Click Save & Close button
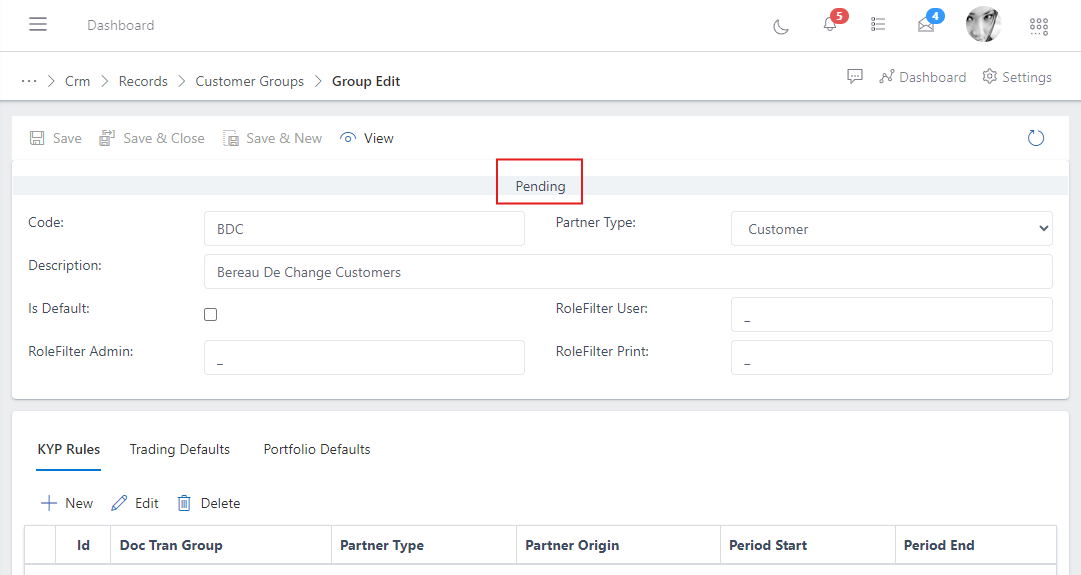This screenshot has height=575, width=1081. coord(152,138)
